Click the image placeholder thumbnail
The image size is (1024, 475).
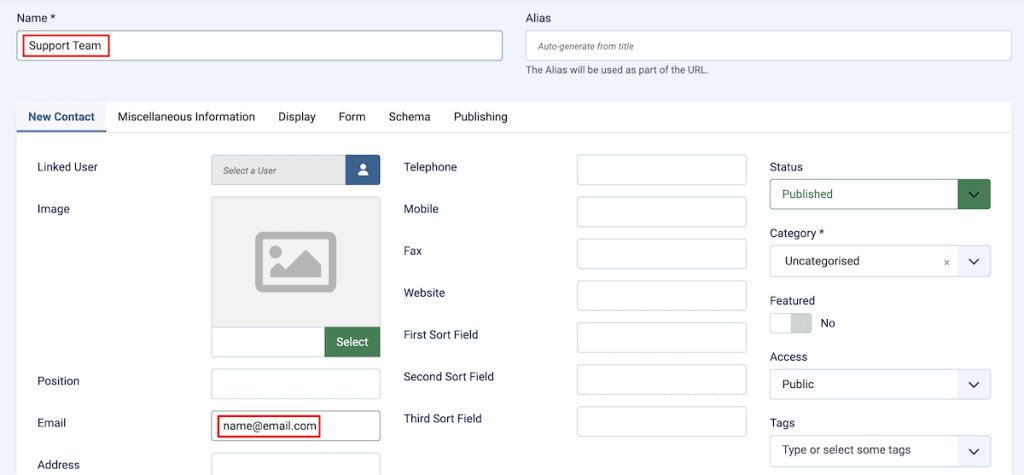point(296,261)
